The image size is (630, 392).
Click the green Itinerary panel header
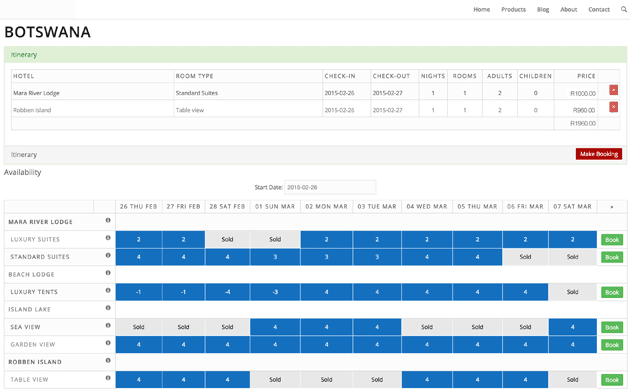[315, 55]
